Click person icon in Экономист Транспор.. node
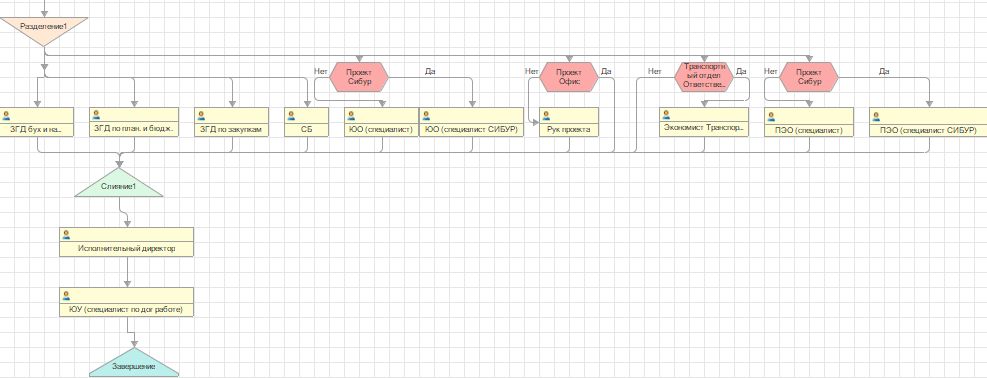The width and height of the screenshot is (987, 378). point(667,115)
